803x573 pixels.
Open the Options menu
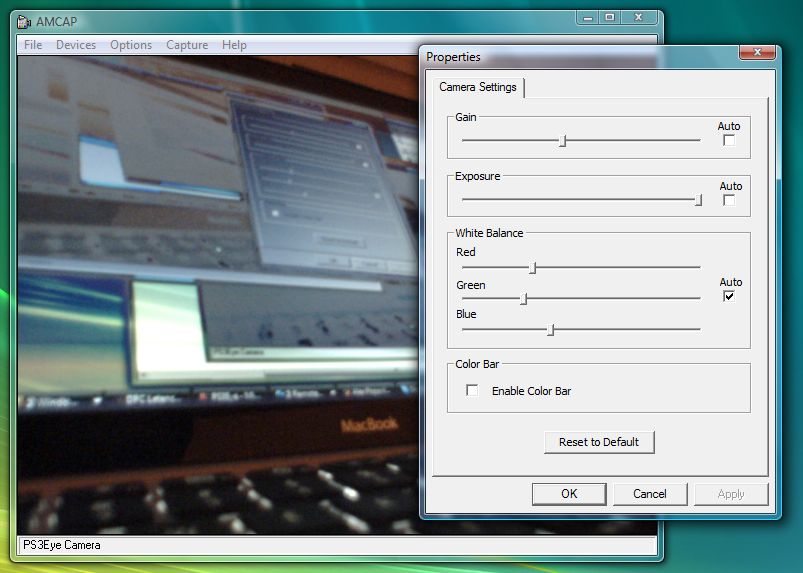coord(131,45)
